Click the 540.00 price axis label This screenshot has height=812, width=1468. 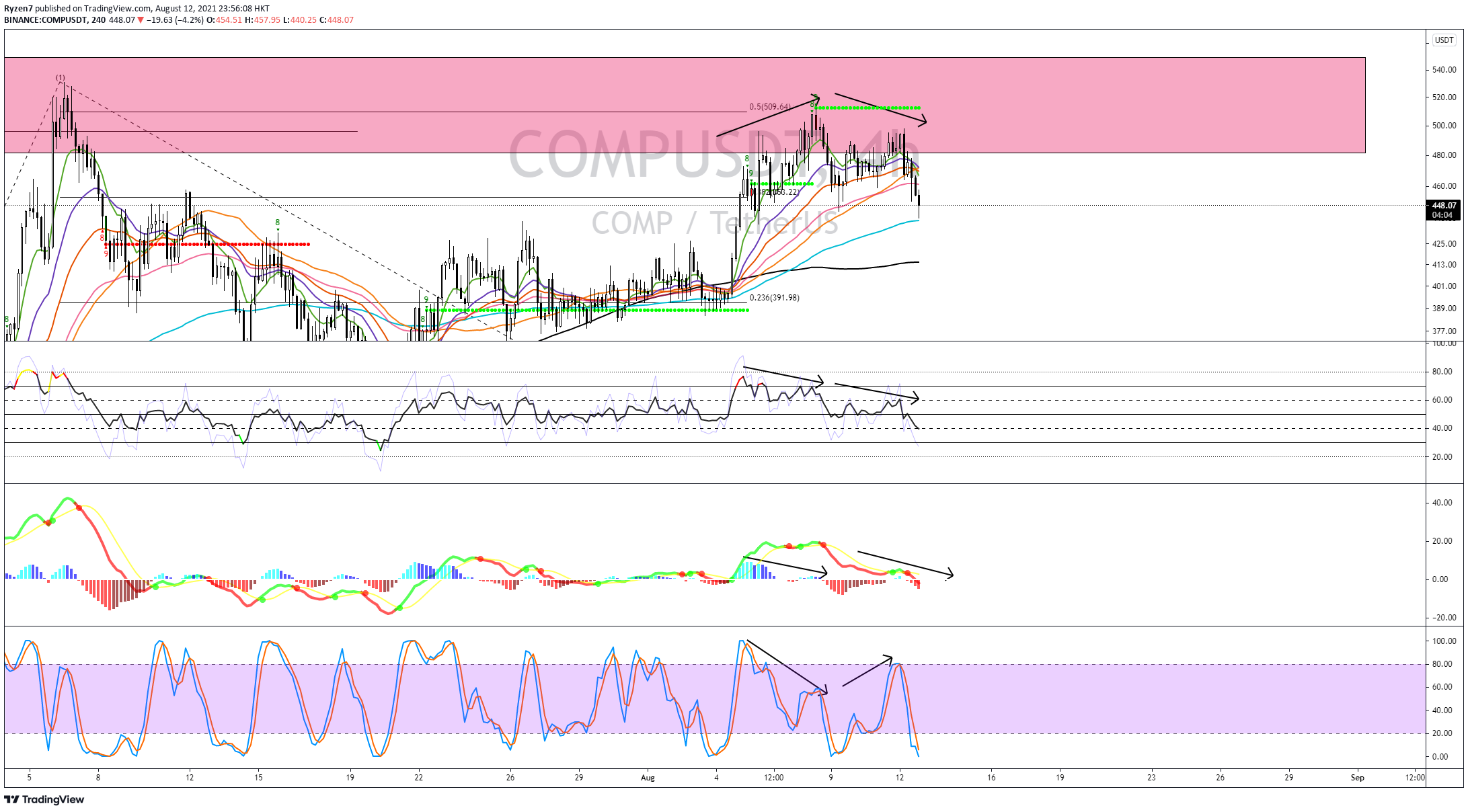tap(1444, 70)
